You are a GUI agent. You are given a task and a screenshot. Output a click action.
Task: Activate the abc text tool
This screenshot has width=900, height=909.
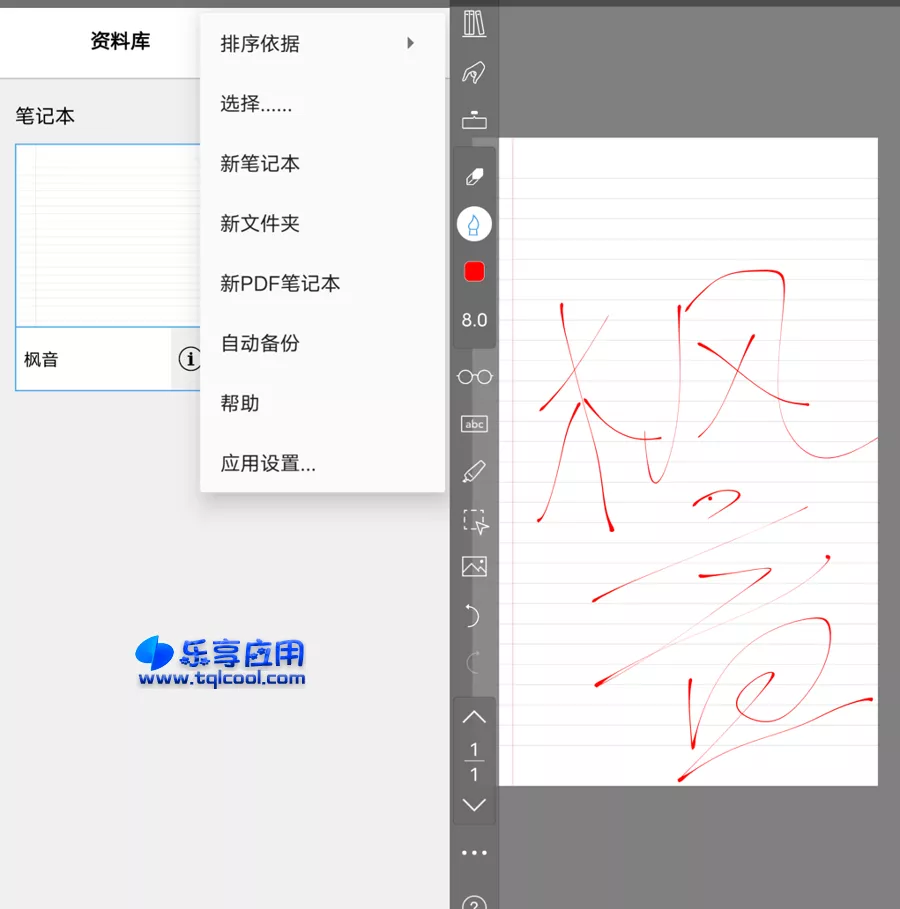(x=473, y=423)
